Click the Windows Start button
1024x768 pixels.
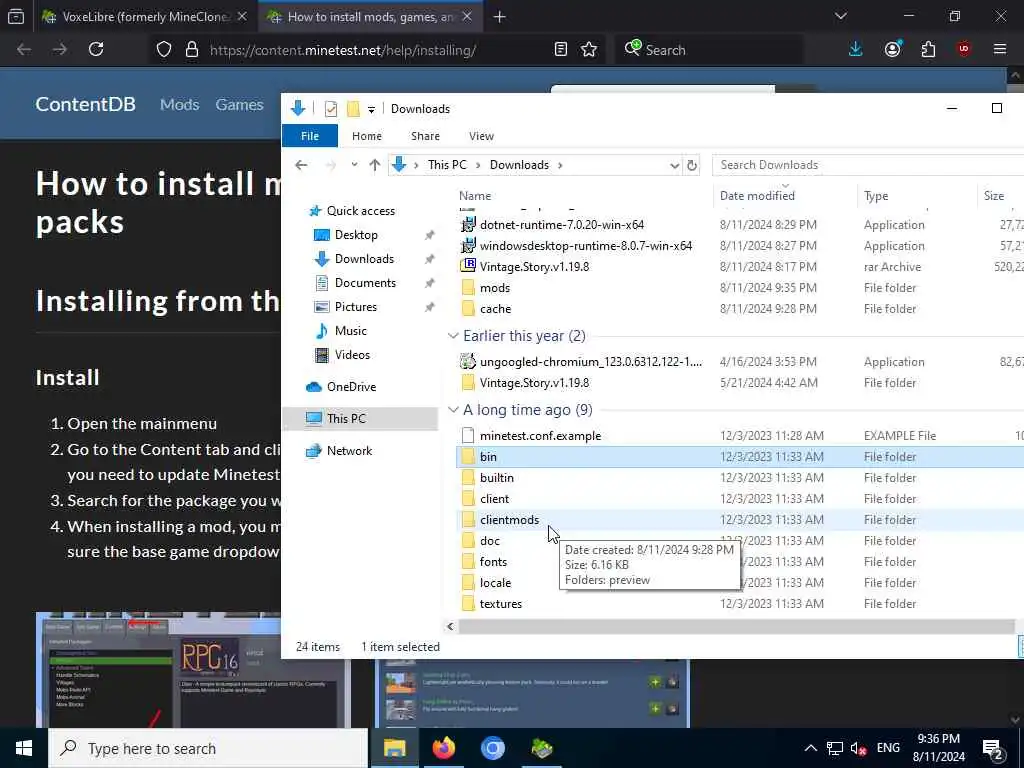tap(24, 748)
